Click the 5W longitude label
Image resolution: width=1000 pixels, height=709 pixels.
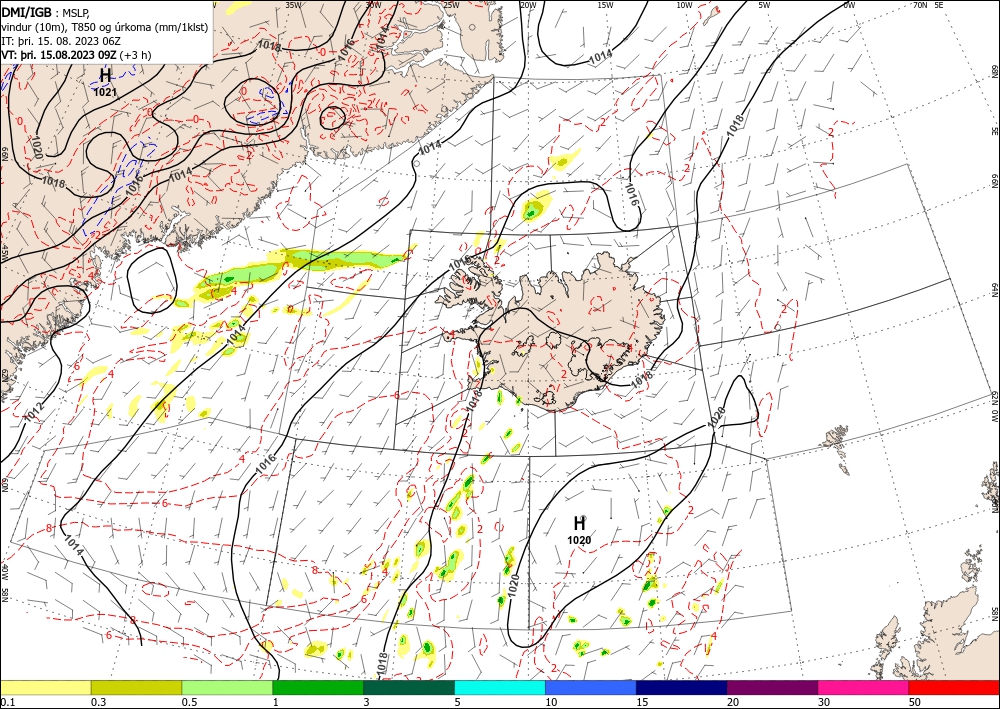click(x=764, y=5)
